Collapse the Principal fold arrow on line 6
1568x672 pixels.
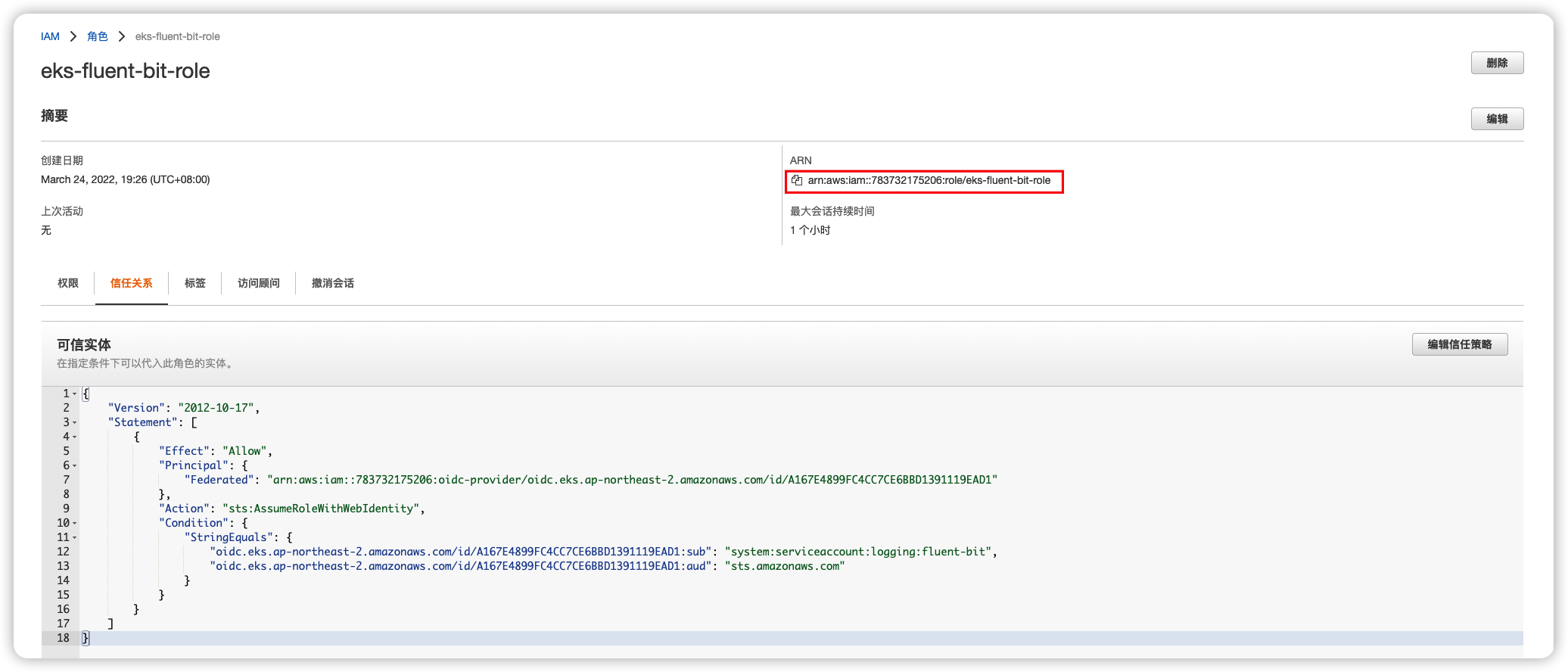click(75, 466)
